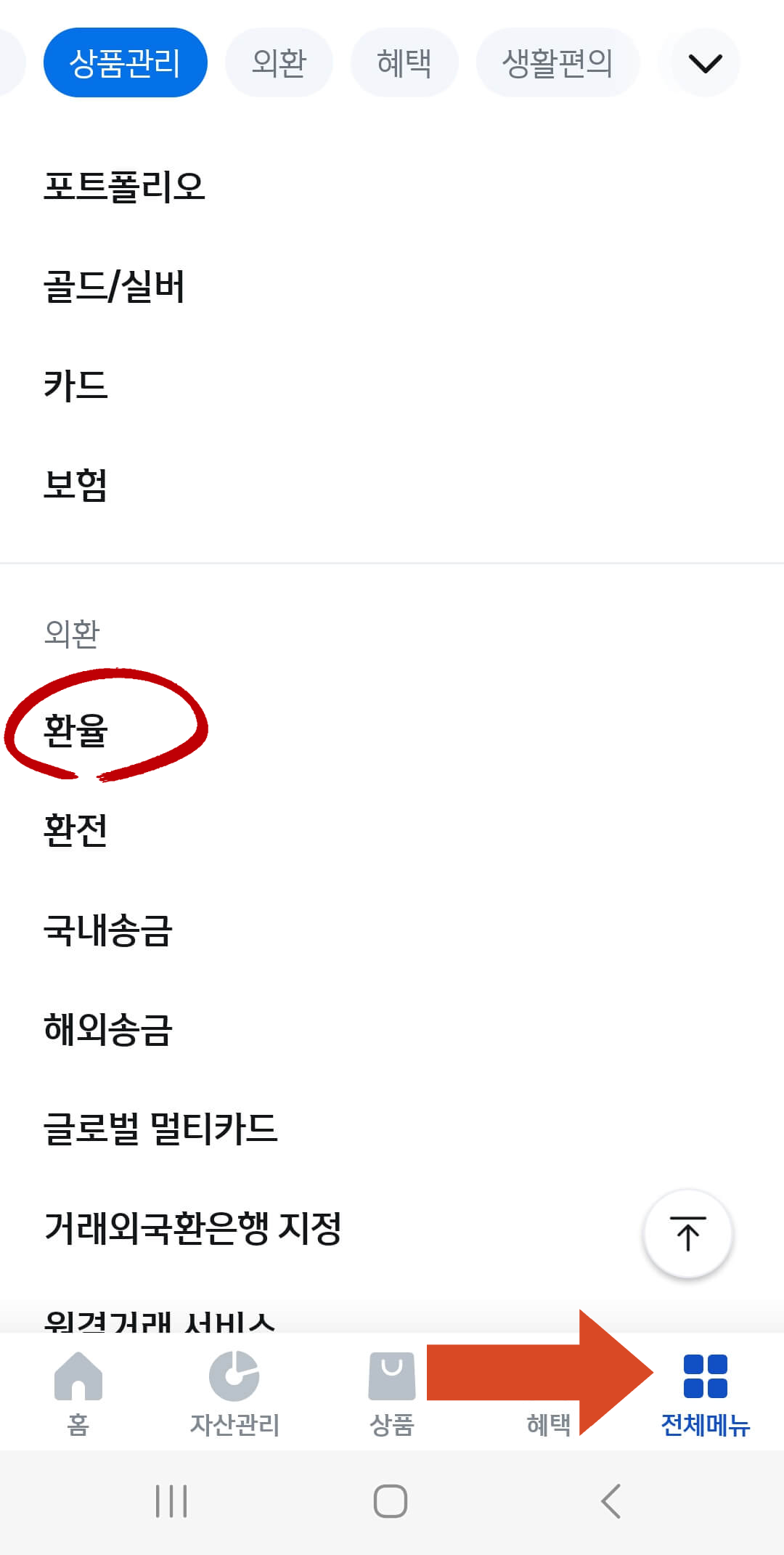Tap 거래외국환은행 지정 option
Viewport: 784px width, 1555px height.
pyautogui.click(x=193, y=1228)
